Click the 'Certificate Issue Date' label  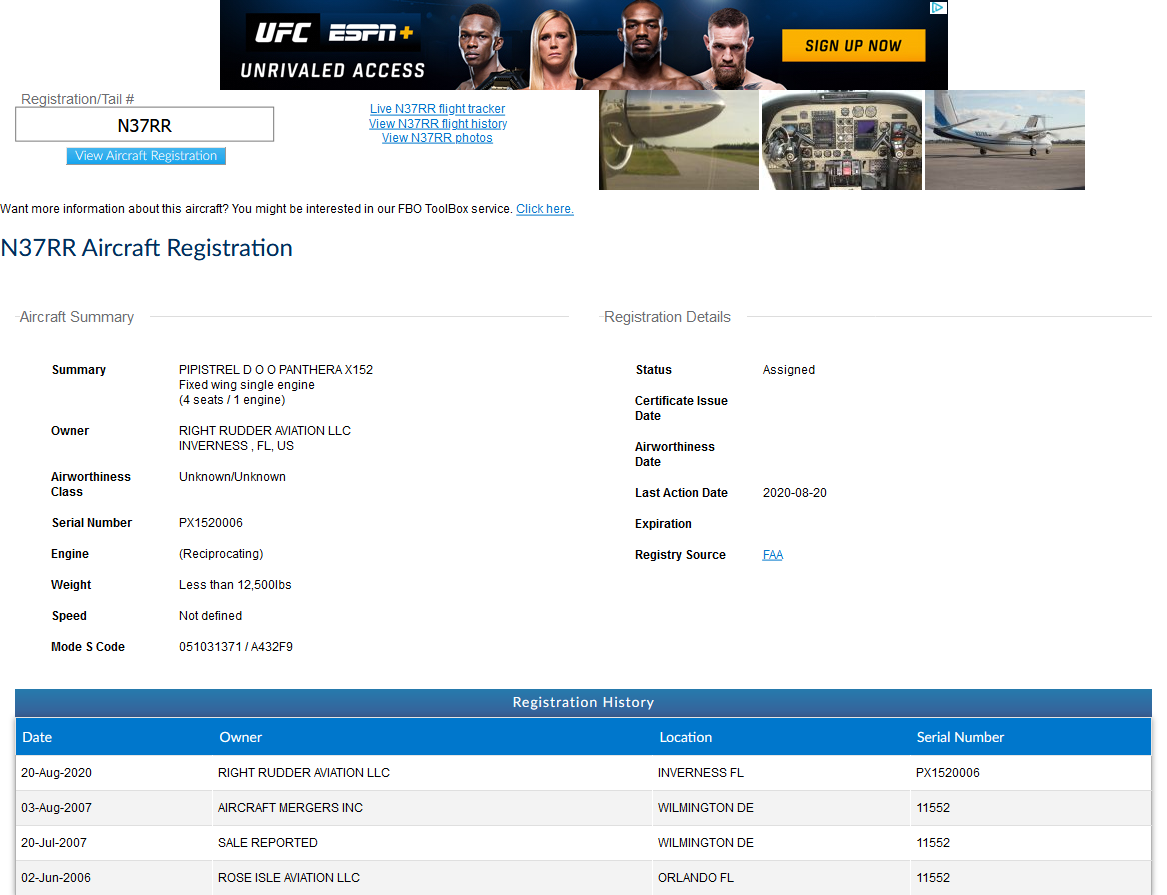coord(681,408)
